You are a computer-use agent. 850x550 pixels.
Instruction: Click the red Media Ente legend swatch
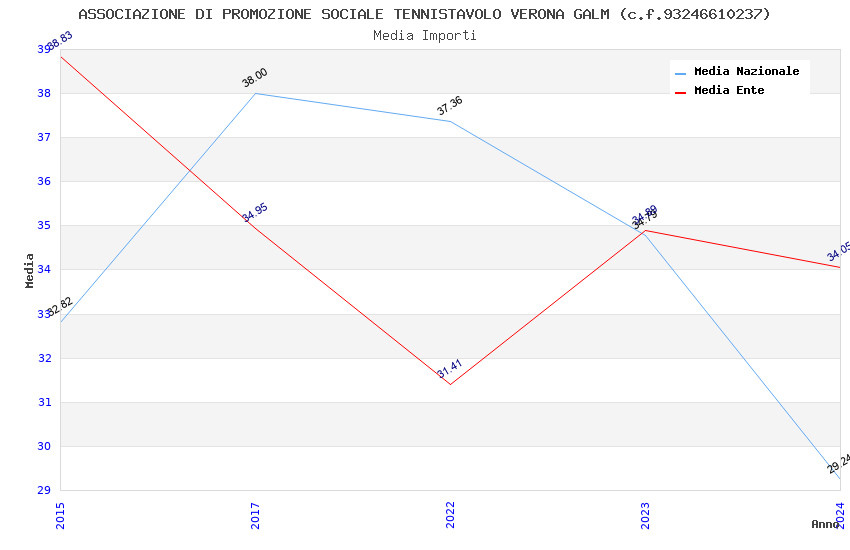click(x=681, y=91)
